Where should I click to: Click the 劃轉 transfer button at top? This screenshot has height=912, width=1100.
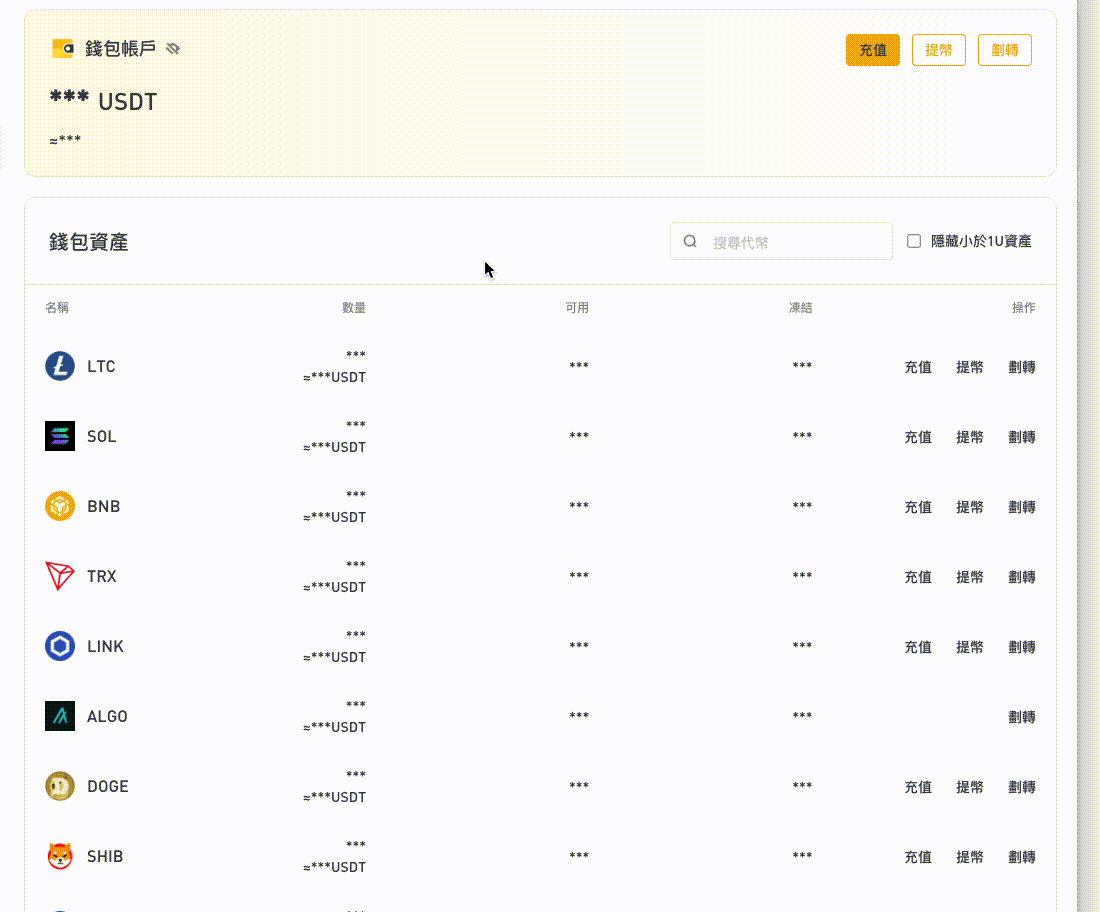point(1005,50)
